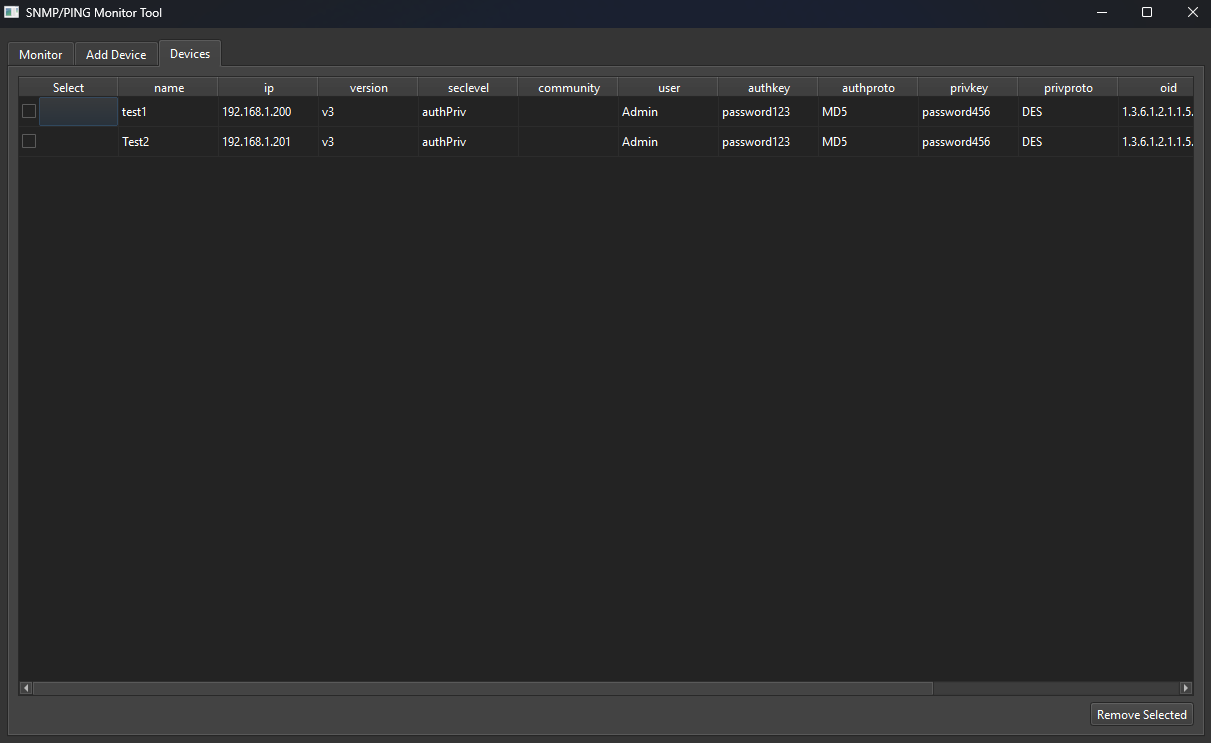Click the right arrow of the horizontal scrollbar
Screen dimensions: 1211x743
pos(1186,688)
